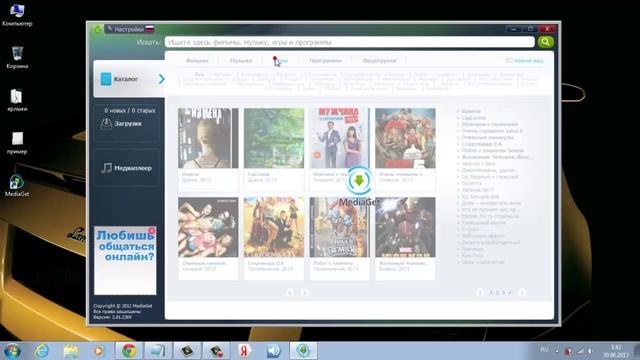Open the Сад слов green poster

274,138
